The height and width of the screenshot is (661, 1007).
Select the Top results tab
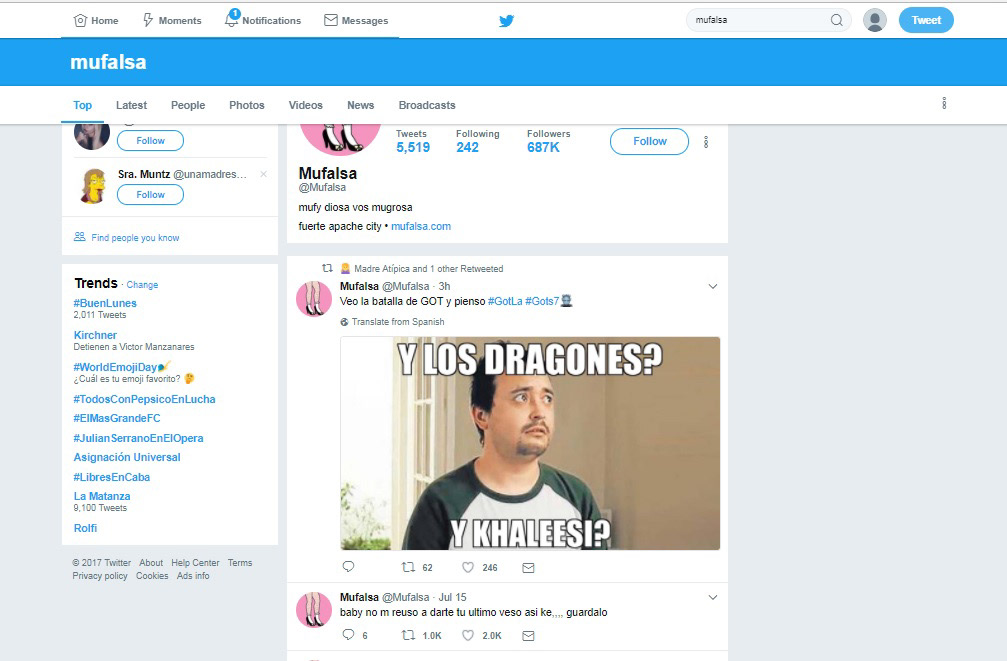click(82, 105)
